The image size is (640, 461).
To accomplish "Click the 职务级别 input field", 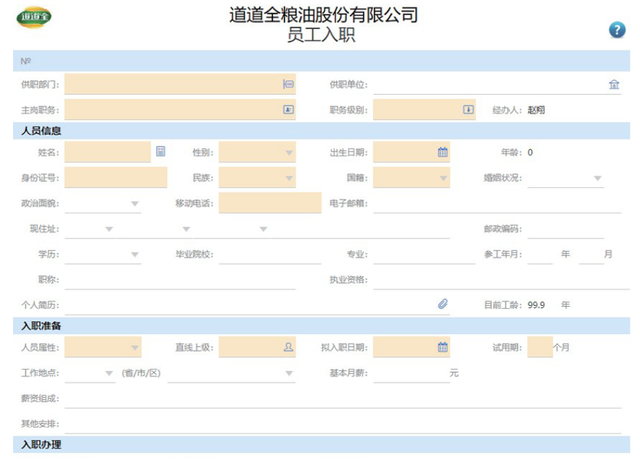I will (424, 109).
